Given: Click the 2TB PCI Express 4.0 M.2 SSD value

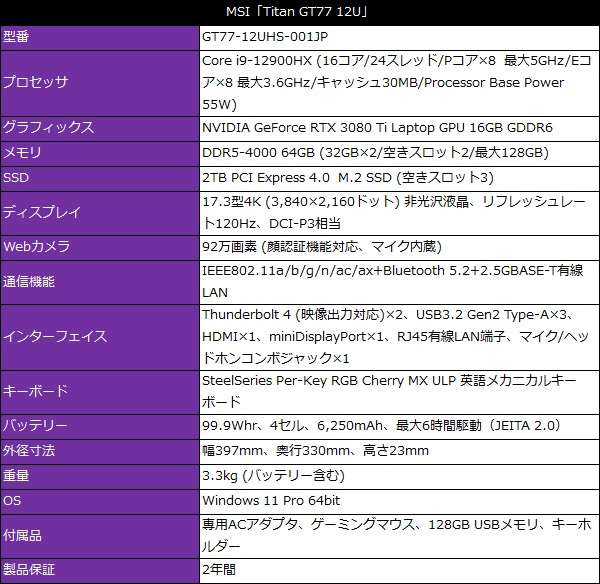Looking at the screenshot, I should tap(399, 179).
